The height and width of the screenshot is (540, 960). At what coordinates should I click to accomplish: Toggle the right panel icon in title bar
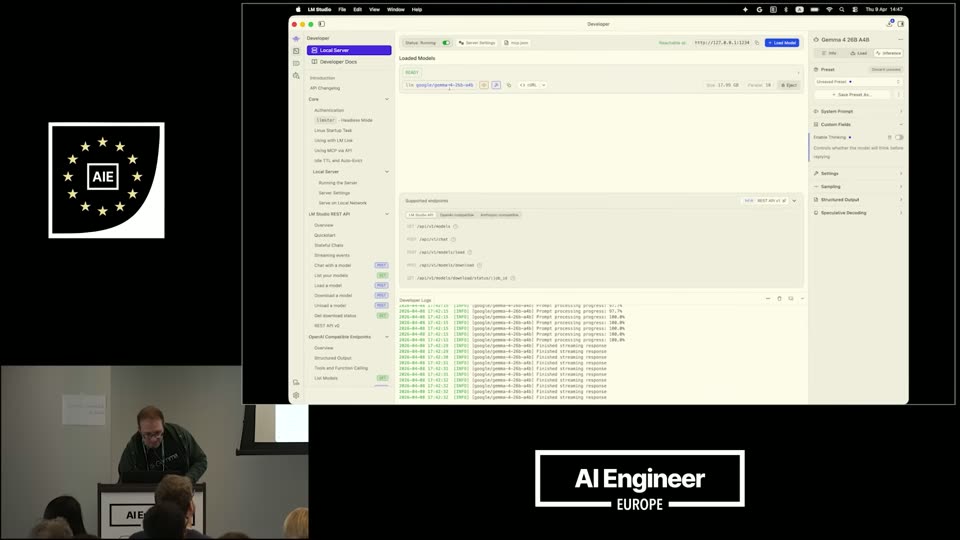901,24
